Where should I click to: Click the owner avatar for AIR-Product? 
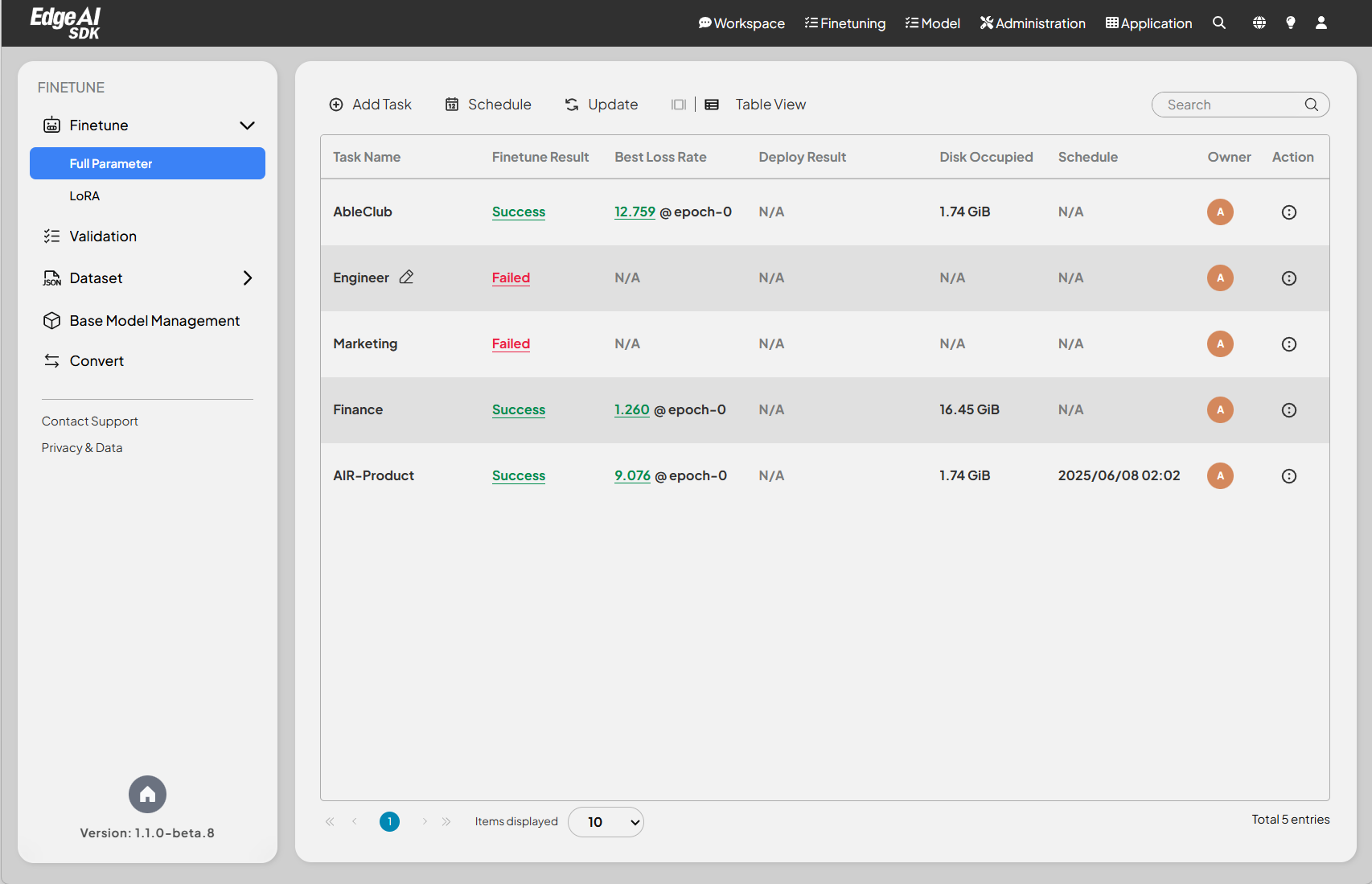click(1220, 476)
